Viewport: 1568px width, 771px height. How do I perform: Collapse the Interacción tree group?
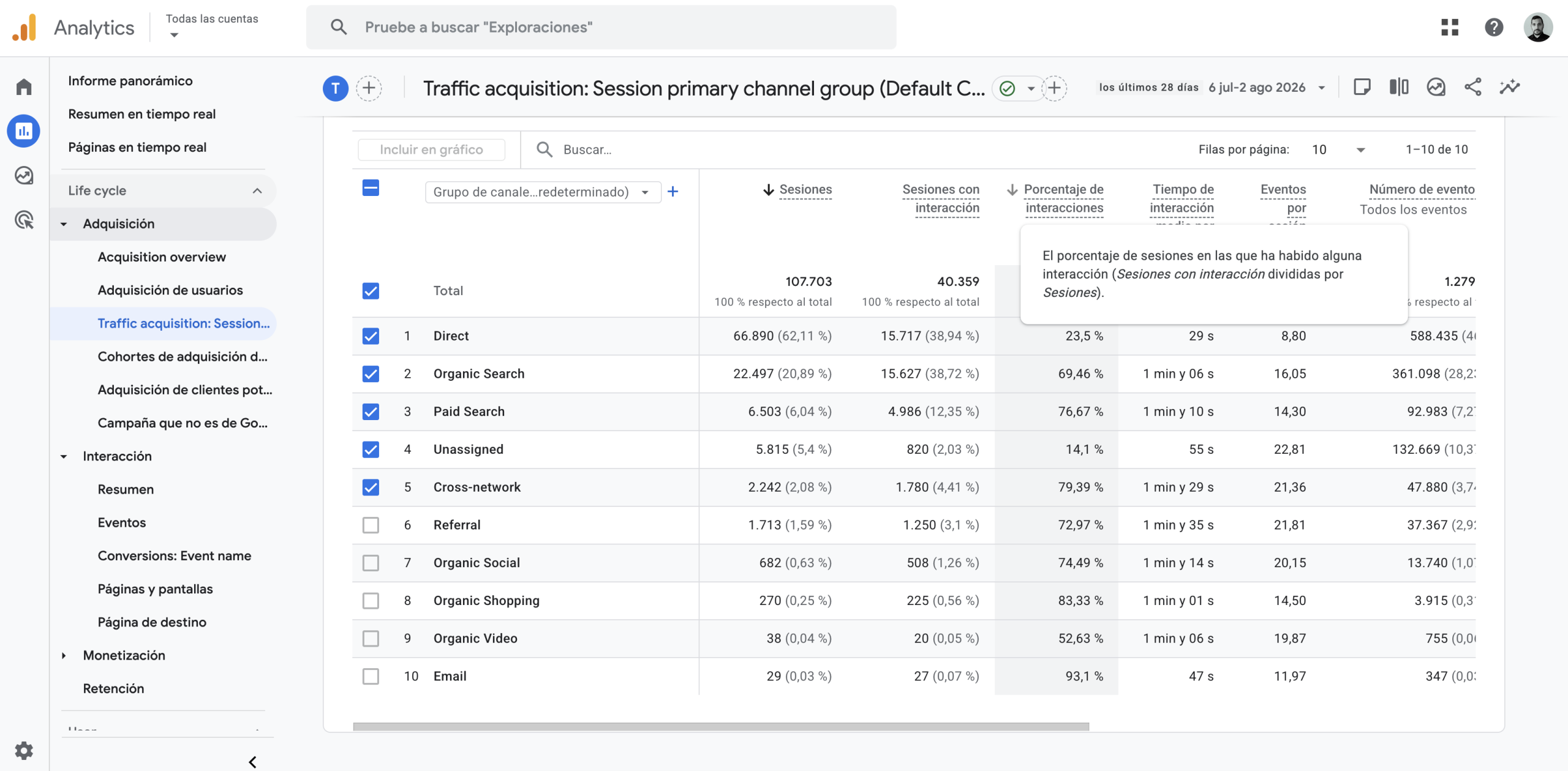(x=64, y=457)
